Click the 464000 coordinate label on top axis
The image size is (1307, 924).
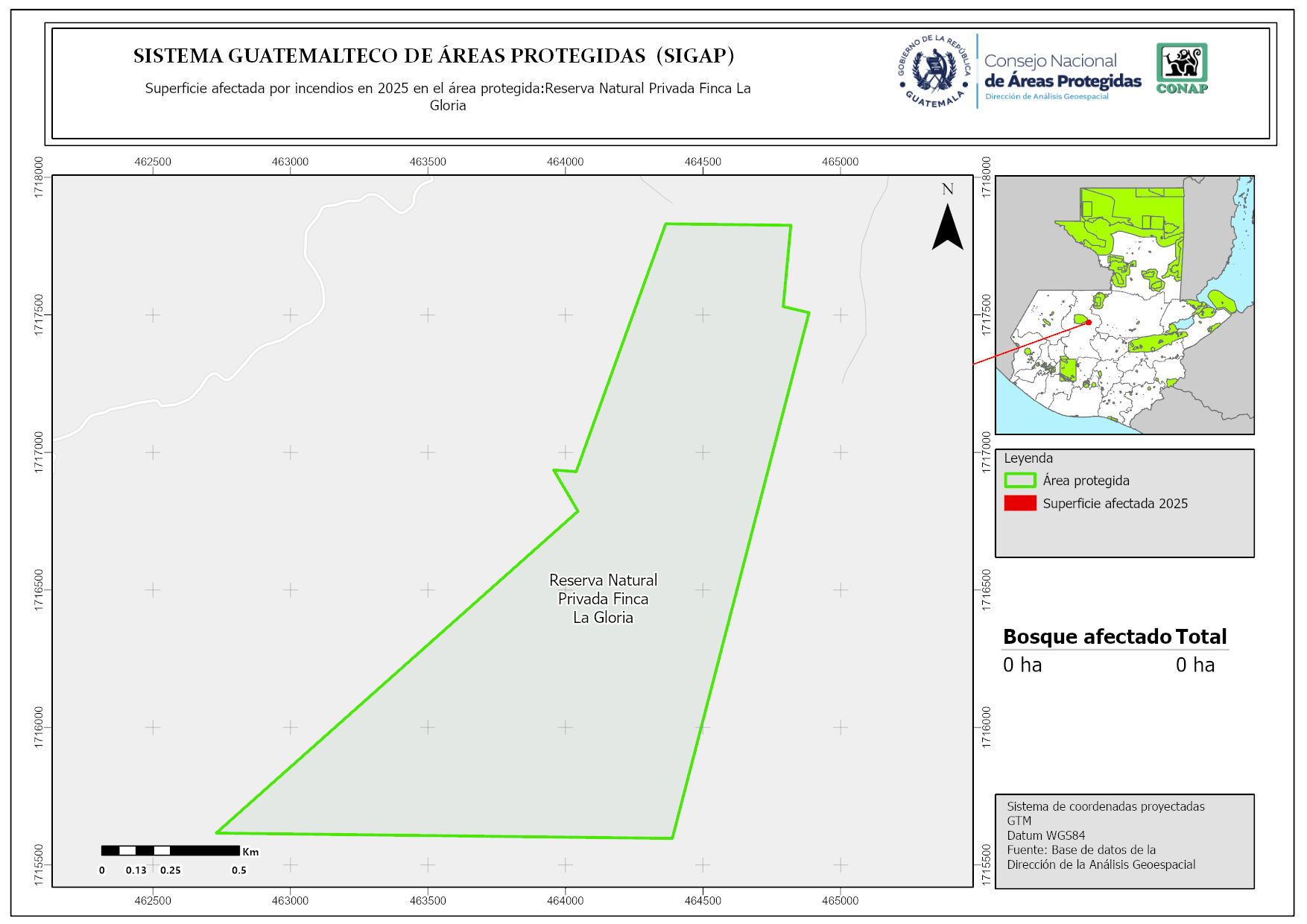click(x=565, y=162)
